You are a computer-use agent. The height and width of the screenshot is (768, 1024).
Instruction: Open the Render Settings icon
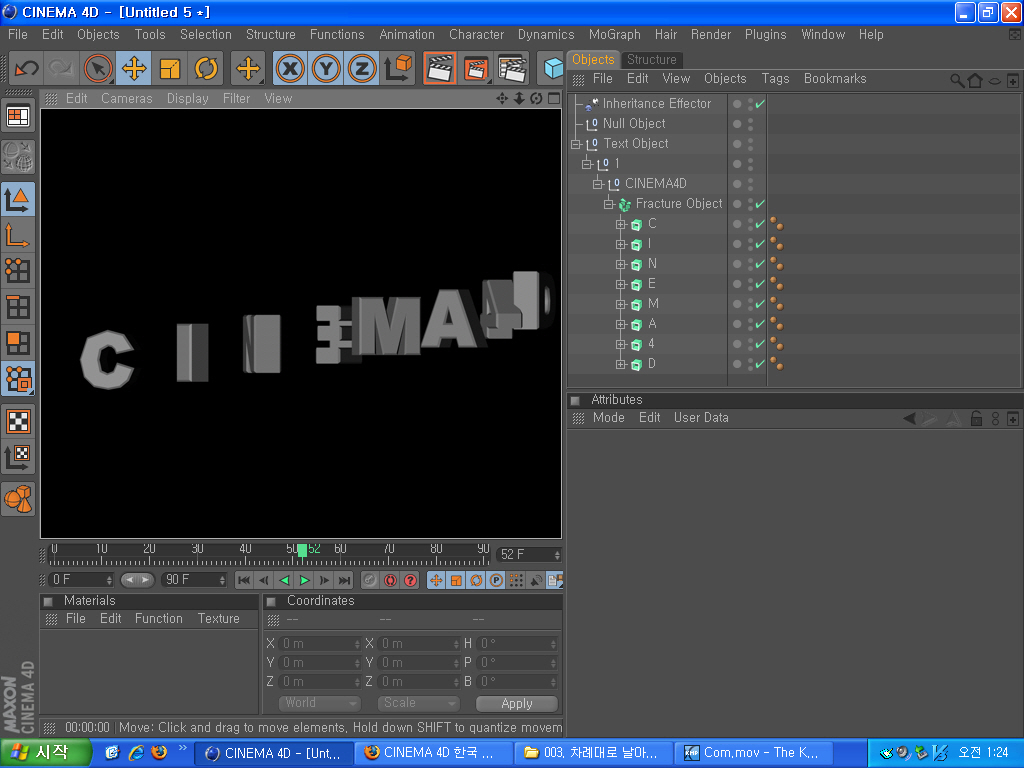coord(513,68)
